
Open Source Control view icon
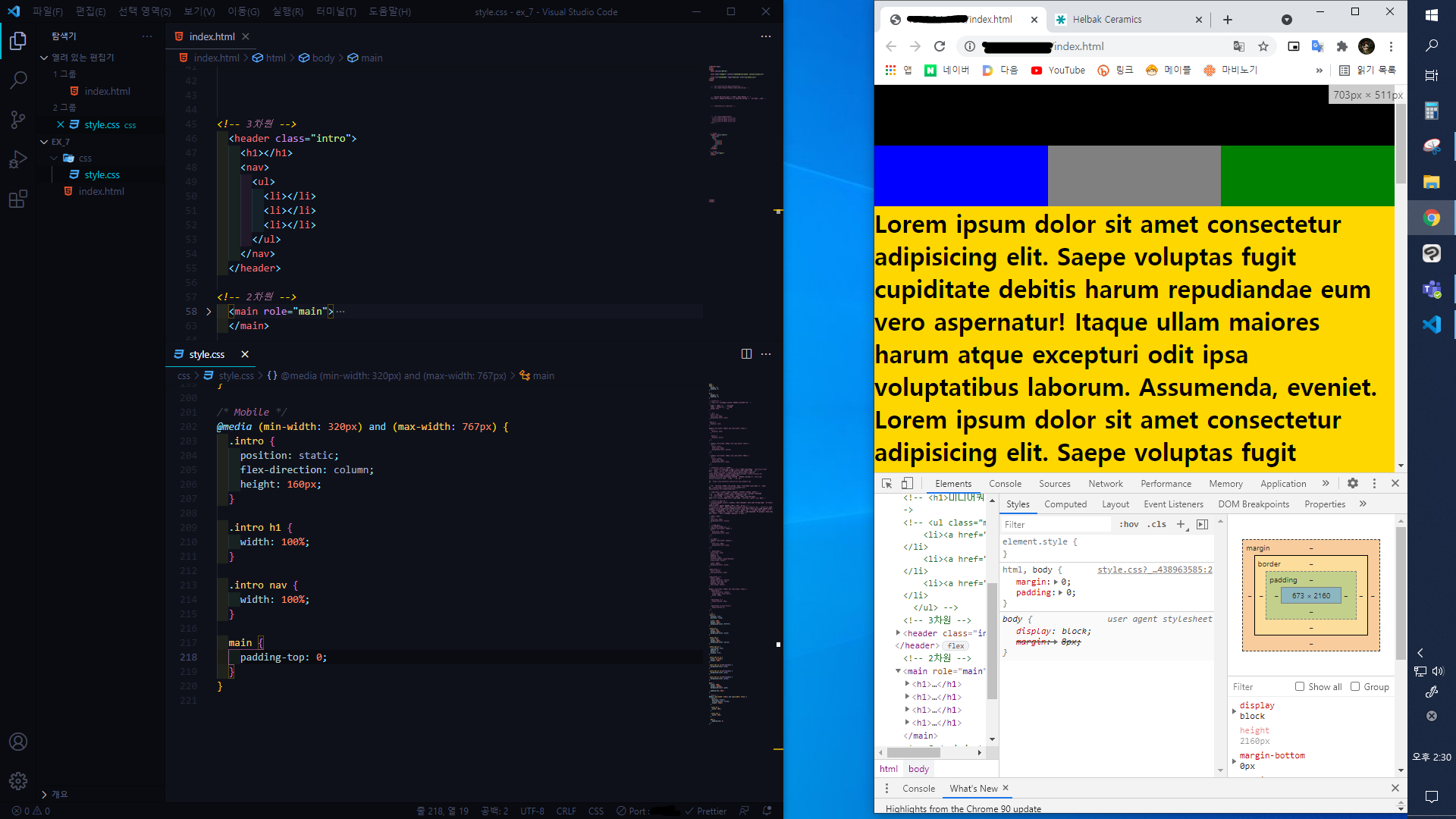point(18,120)
